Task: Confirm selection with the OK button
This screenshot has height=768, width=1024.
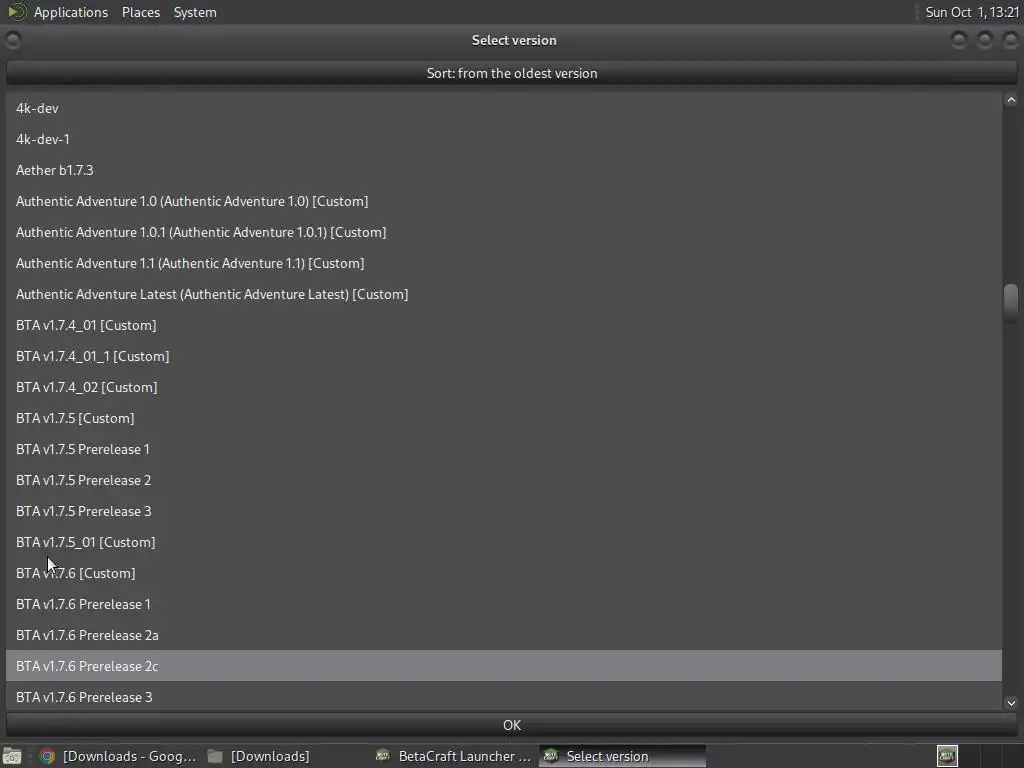Action: (512, 725)
